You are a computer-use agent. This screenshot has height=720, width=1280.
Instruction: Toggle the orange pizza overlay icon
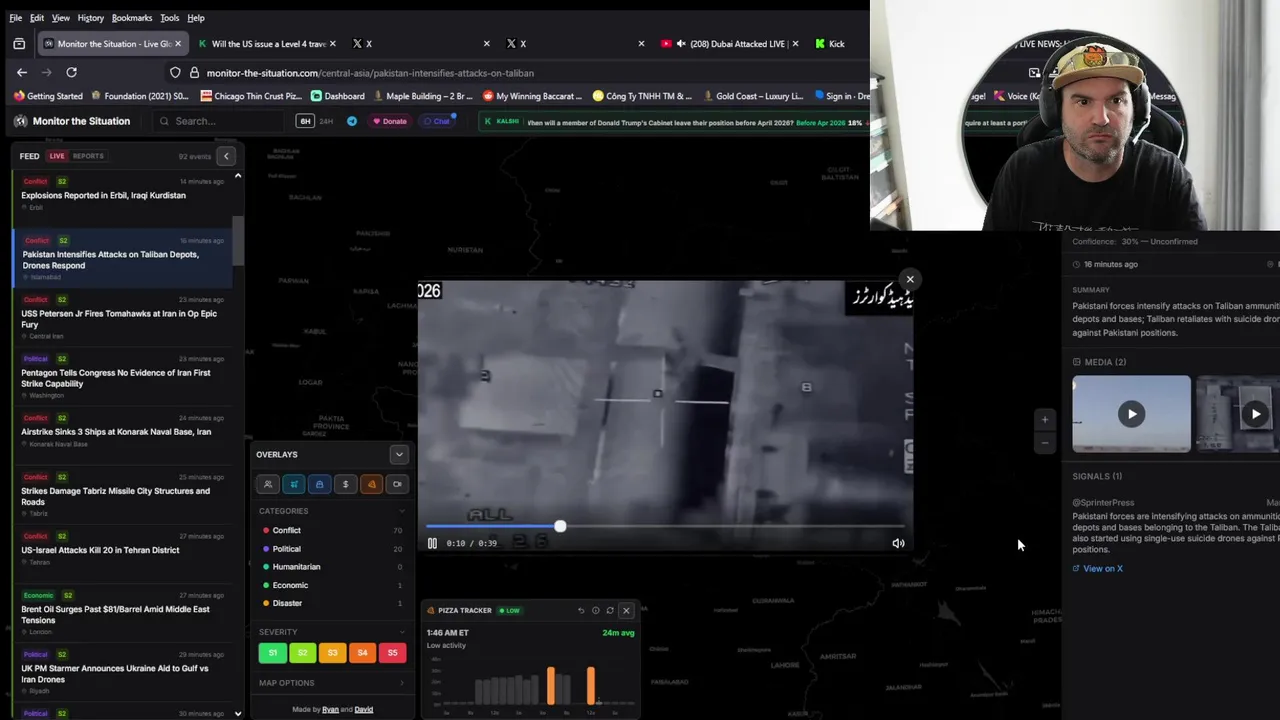372,484
